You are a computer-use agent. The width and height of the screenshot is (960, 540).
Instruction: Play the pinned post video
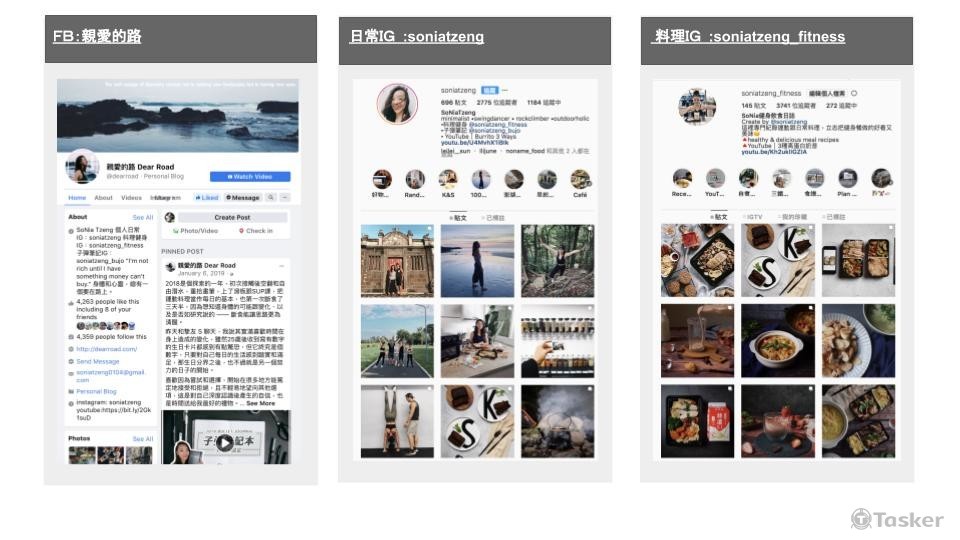click(226, 443)
